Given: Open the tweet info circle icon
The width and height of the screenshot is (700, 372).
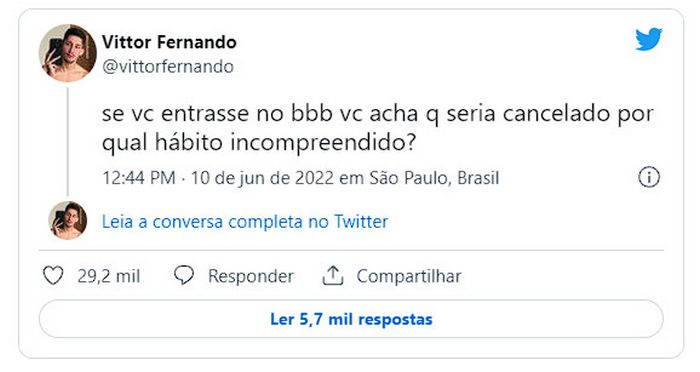Looking at the screenshot, I should point(649,177).
